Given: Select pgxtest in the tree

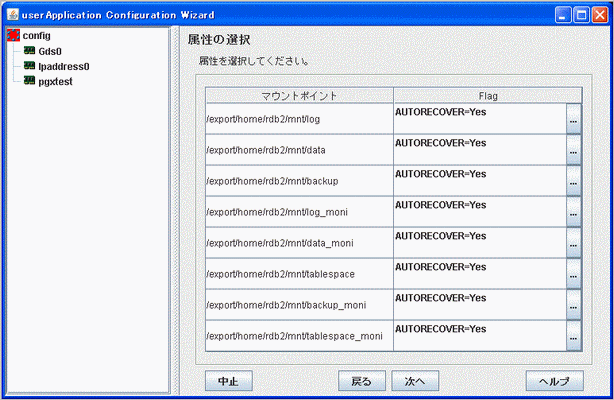Looking at the screenshot, I should click(55, 81).
